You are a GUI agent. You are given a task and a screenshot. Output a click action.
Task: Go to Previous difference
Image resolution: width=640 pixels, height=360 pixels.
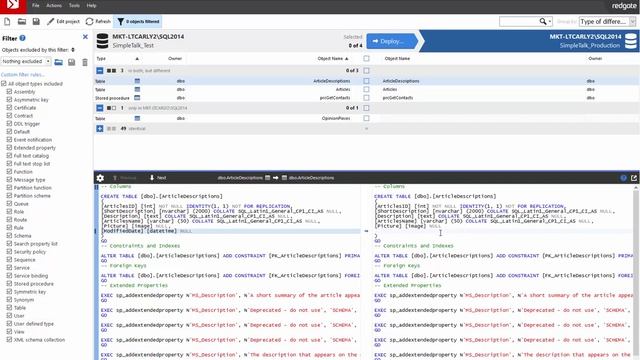pyautogui.click(x=125, y=178)
